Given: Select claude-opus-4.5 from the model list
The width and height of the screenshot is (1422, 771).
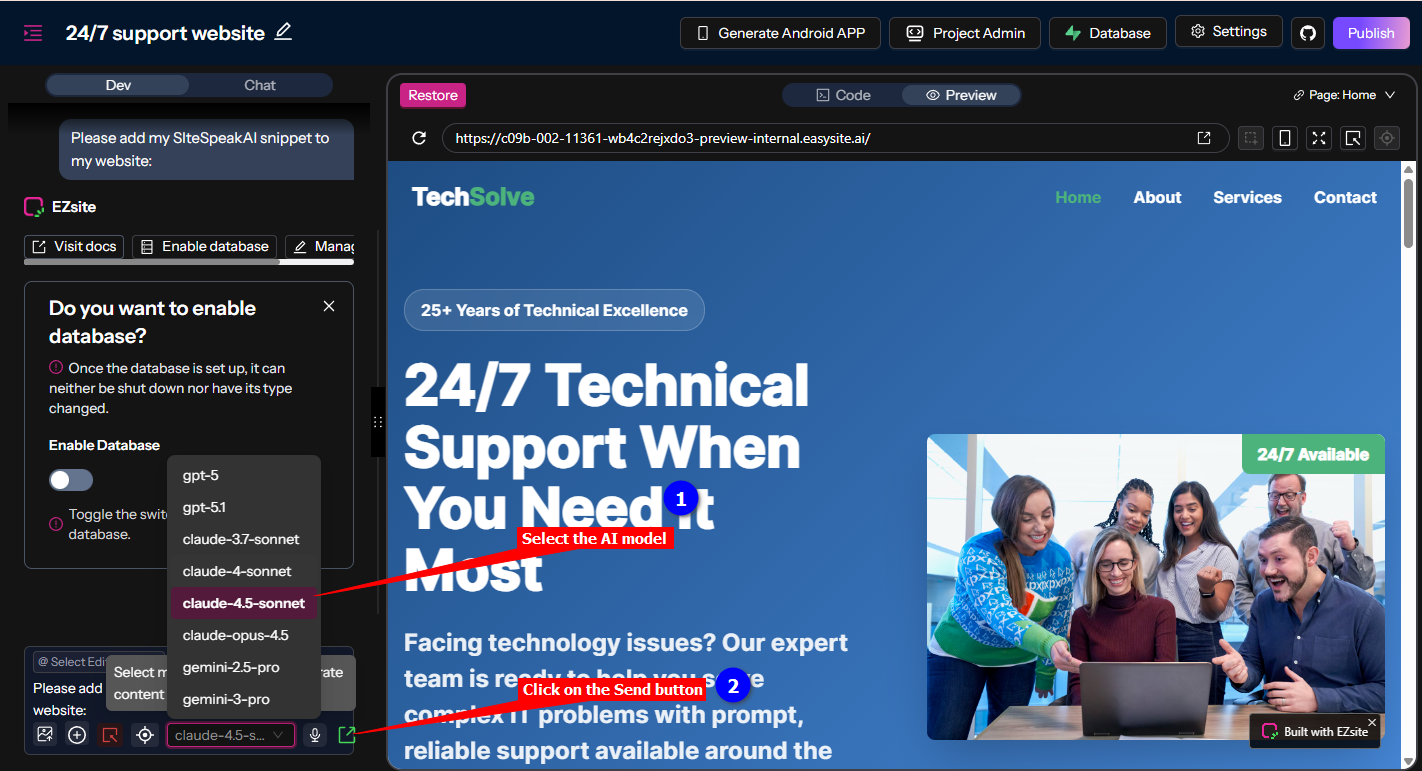Looking at the screenshot, I should click(x=235, y=635).
